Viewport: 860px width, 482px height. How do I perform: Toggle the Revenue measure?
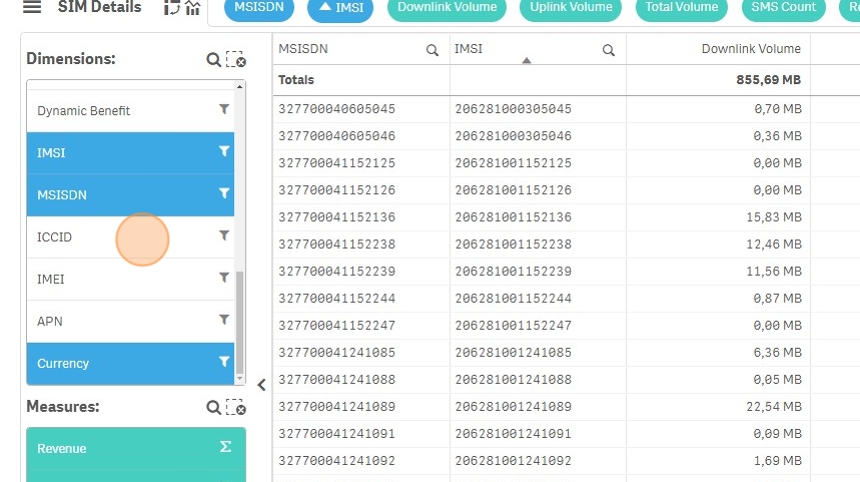136,449
